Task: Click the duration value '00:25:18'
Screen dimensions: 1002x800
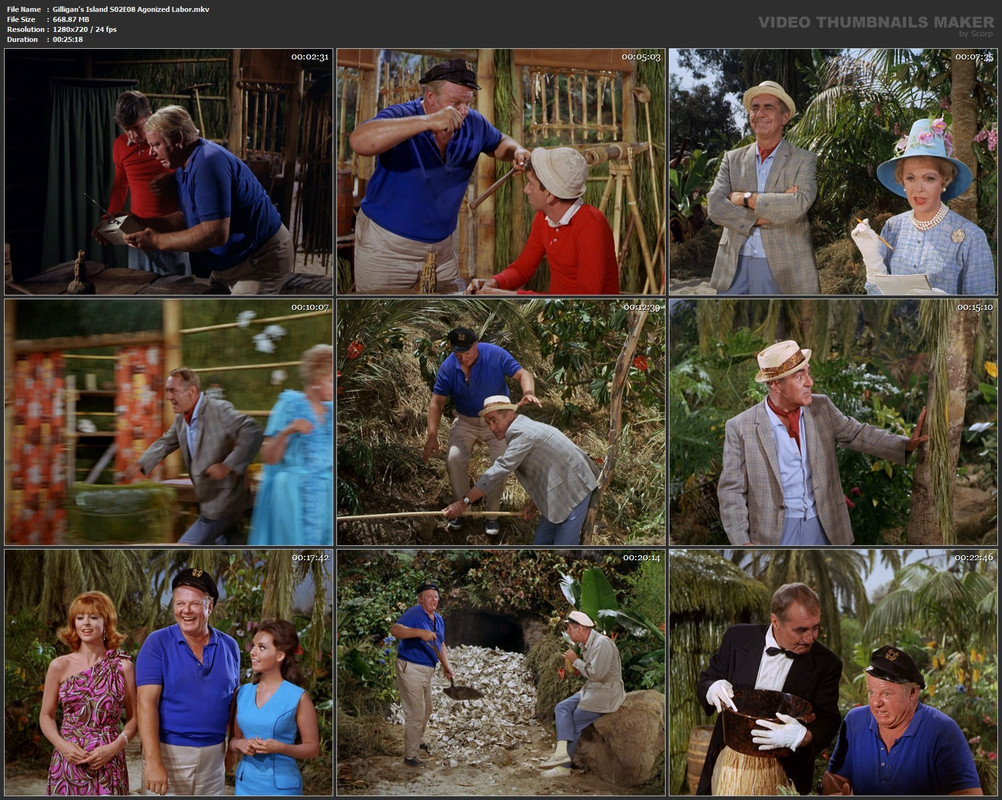Action: tap(68, 40)
